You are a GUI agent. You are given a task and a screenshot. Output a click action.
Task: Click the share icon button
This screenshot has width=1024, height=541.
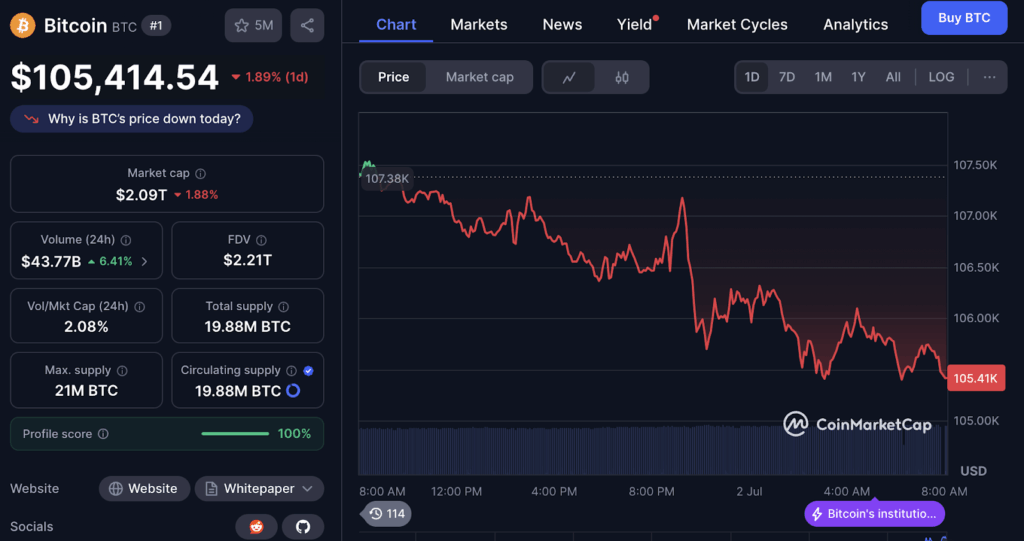(307, 25)
